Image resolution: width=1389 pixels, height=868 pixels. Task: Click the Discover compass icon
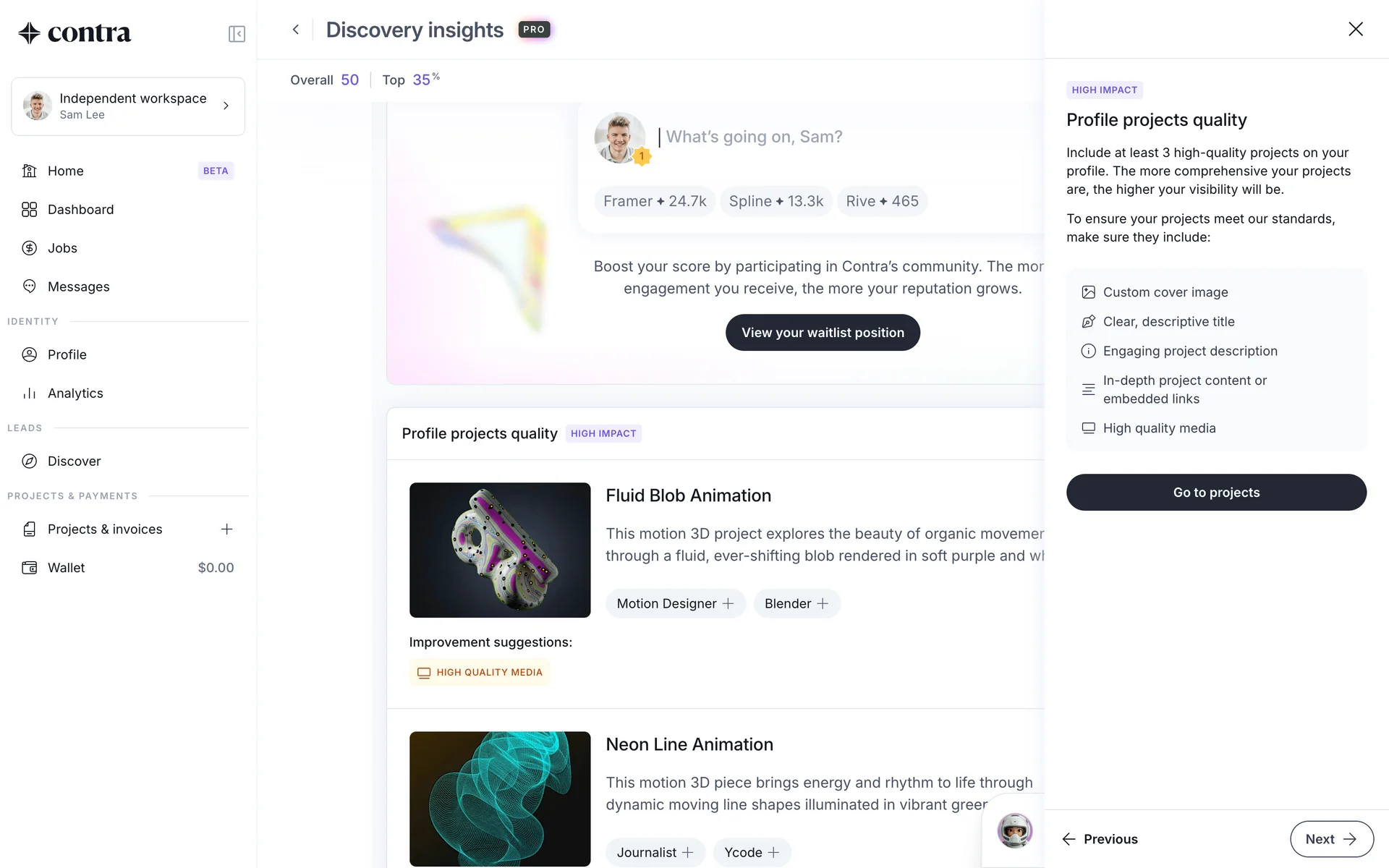point(30,461)
